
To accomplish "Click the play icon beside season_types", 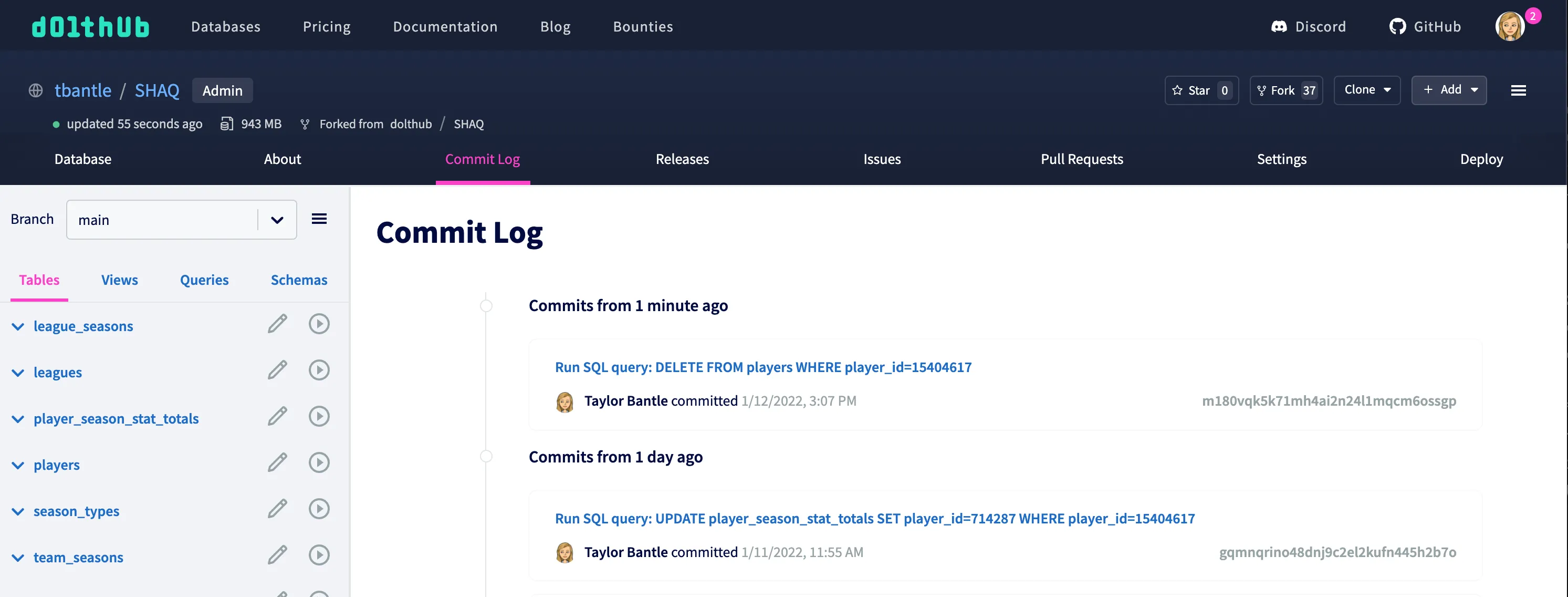I will [x=319, y=508].
